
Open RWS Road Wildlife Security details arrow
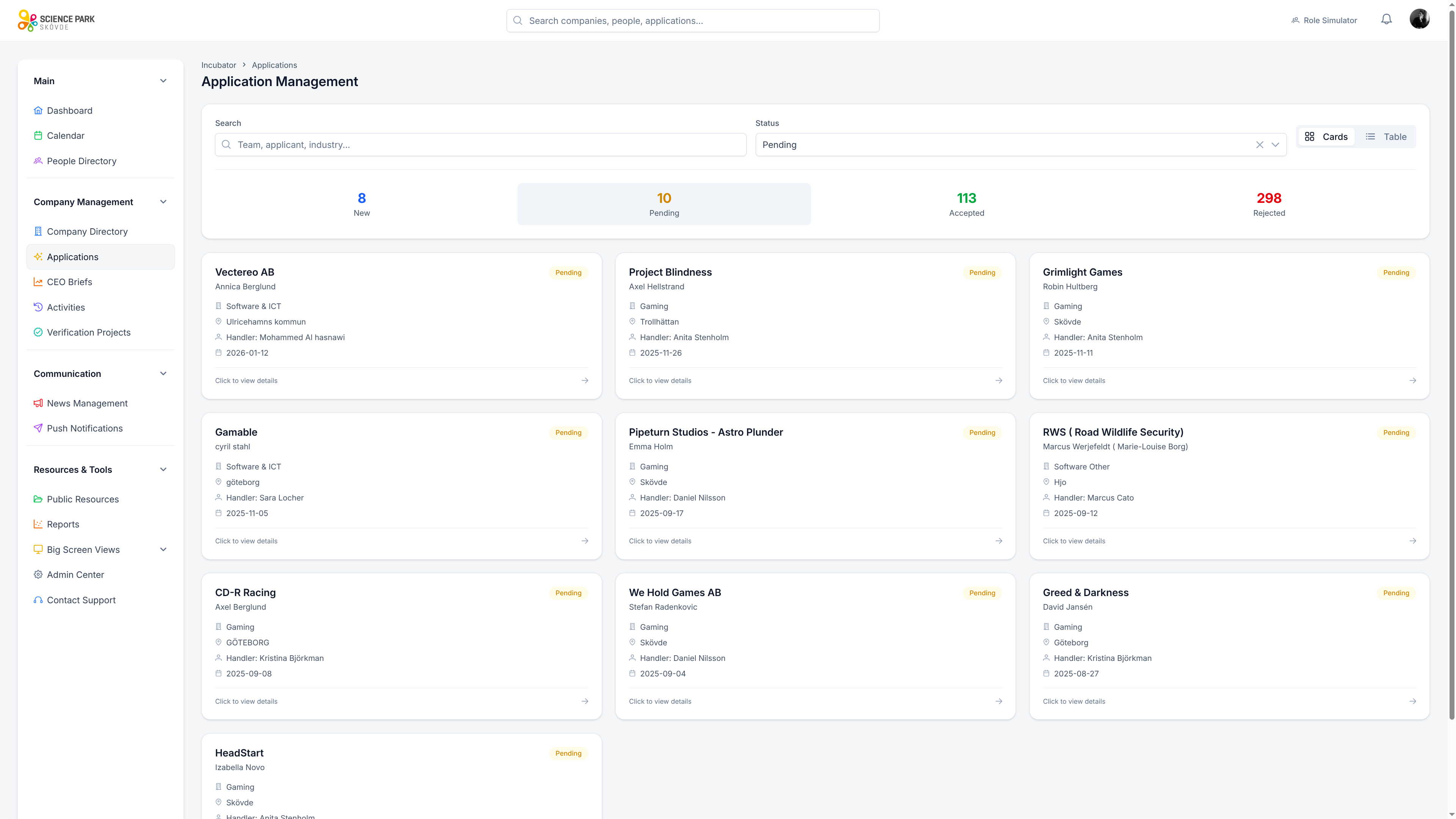click(1412, 541)
